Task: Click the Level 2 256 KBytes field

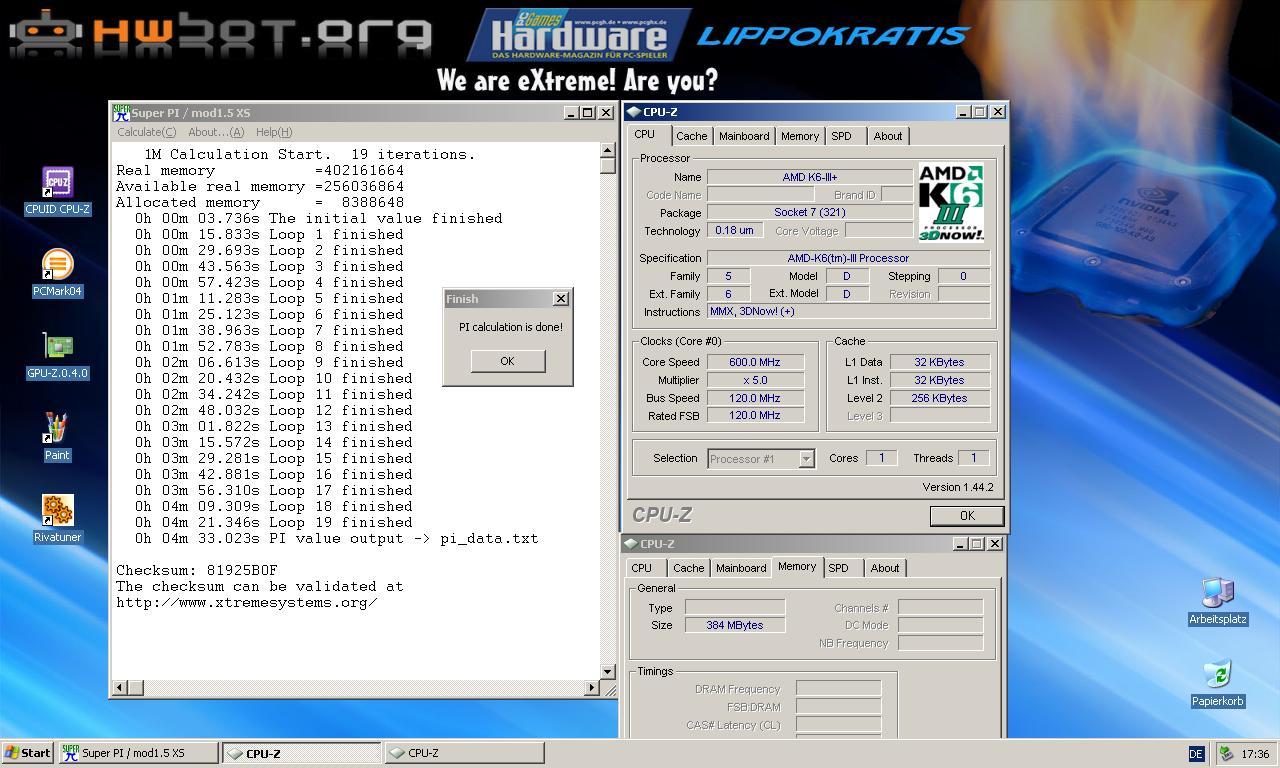Action: click(940, 398)
